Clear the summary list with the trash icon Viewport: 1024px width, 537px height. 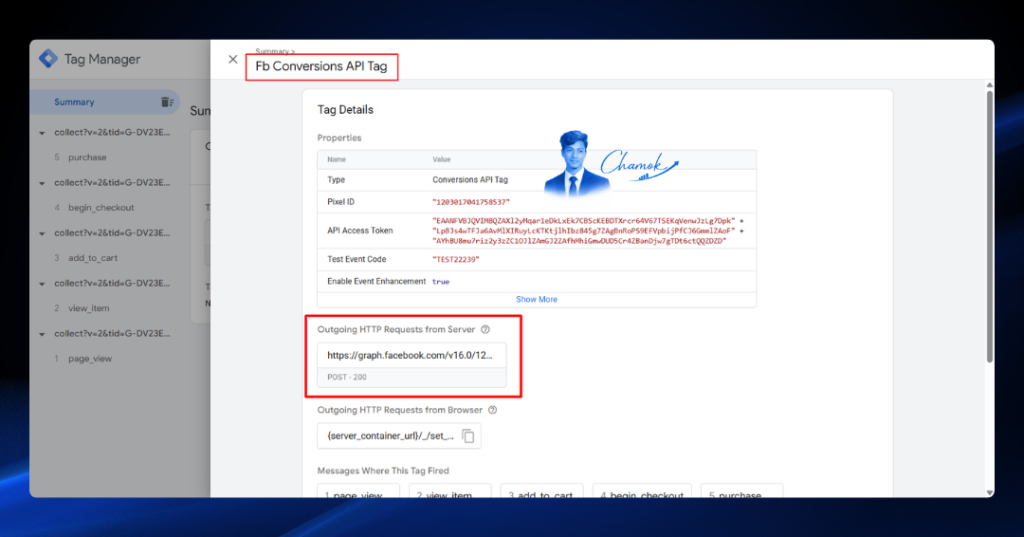167,102
